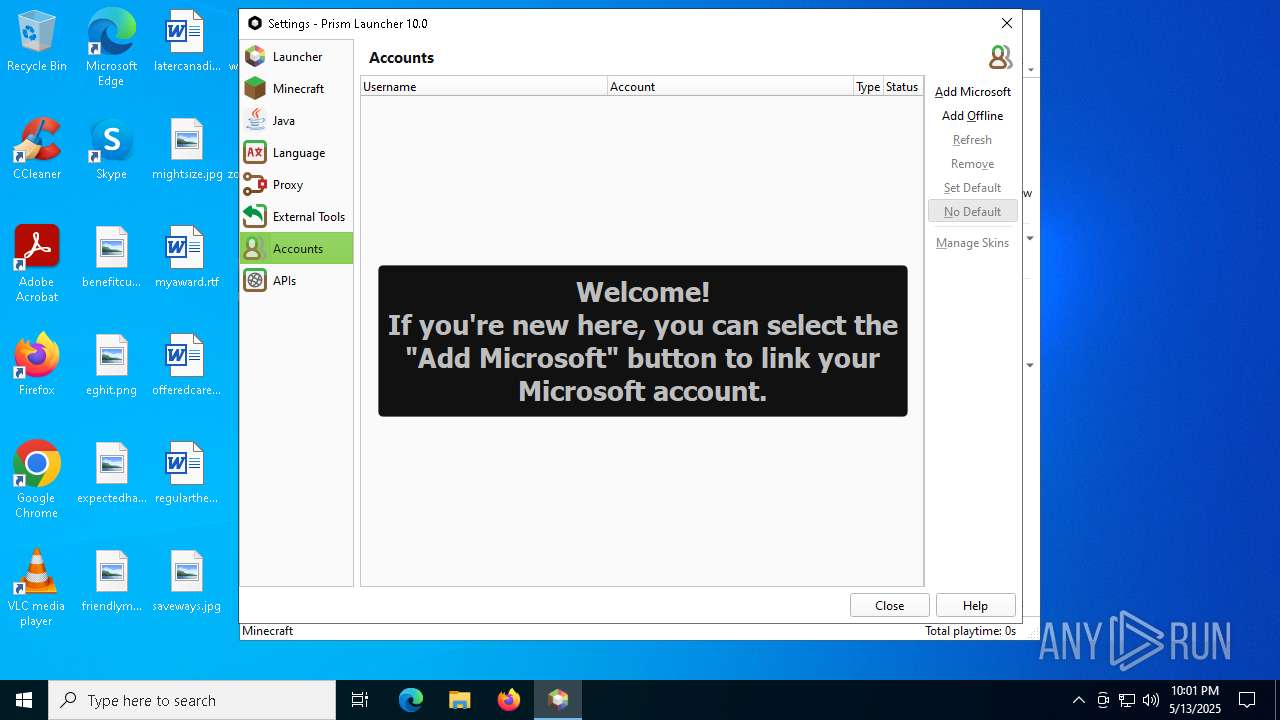Open Help for Accounts settings
The height and width of the screenshot is (720, 1280).
(x=975, y=605)
